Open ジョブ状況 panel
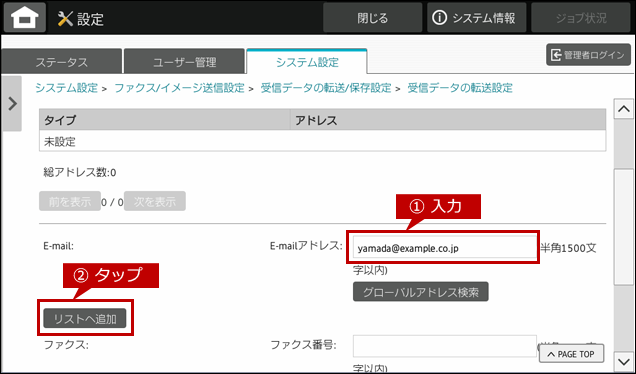 point(581,18)
